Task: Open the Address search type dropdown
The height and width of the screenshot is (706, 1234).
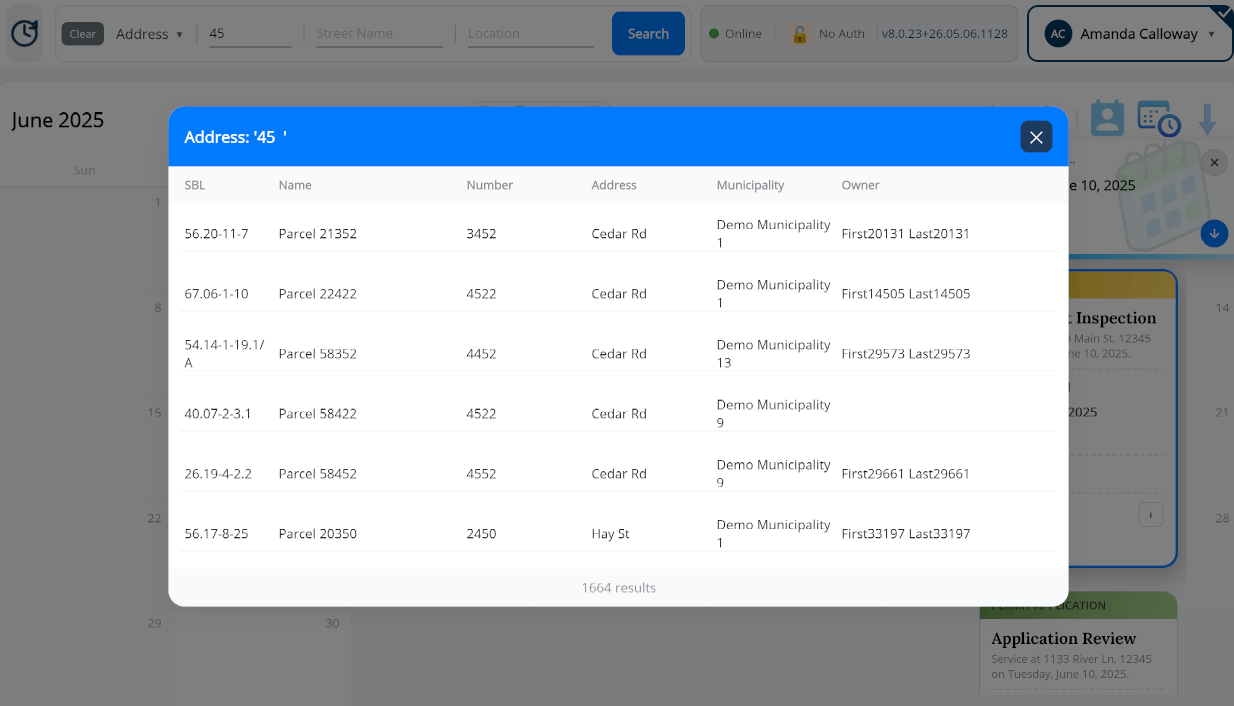Action: point(149,34)
